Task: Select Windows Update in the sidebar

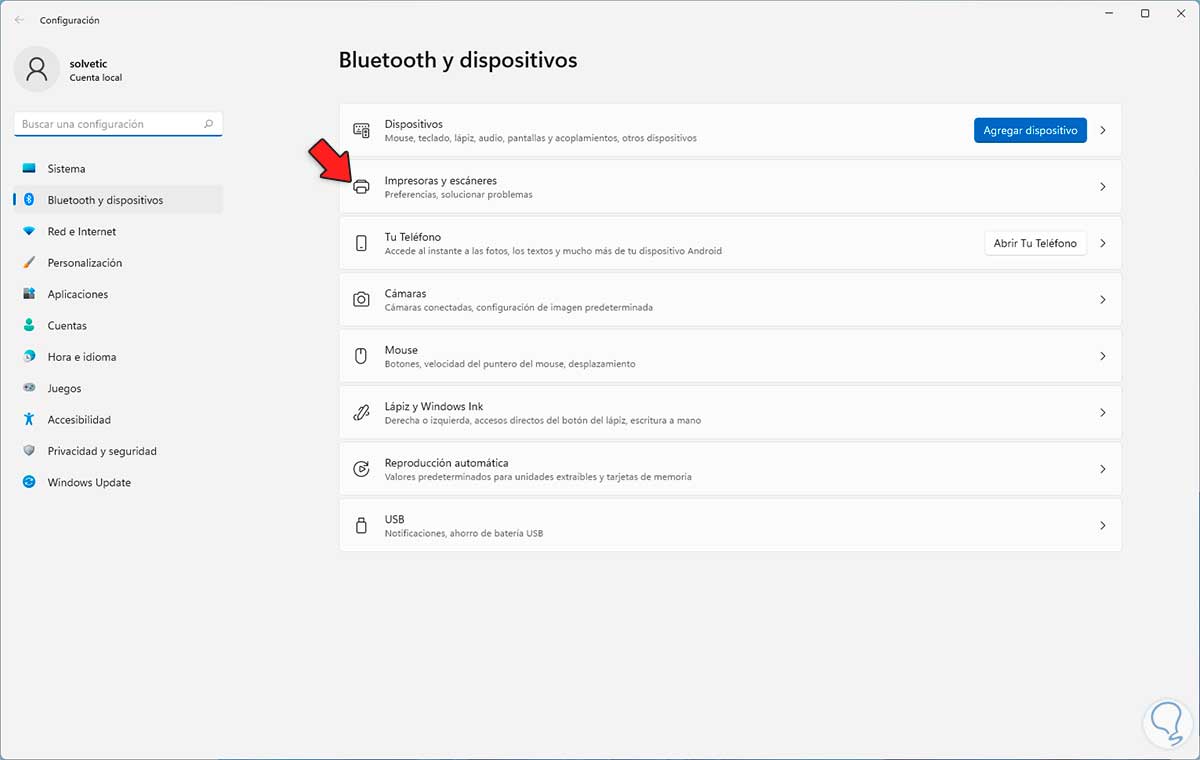Action: pos(89,482)
